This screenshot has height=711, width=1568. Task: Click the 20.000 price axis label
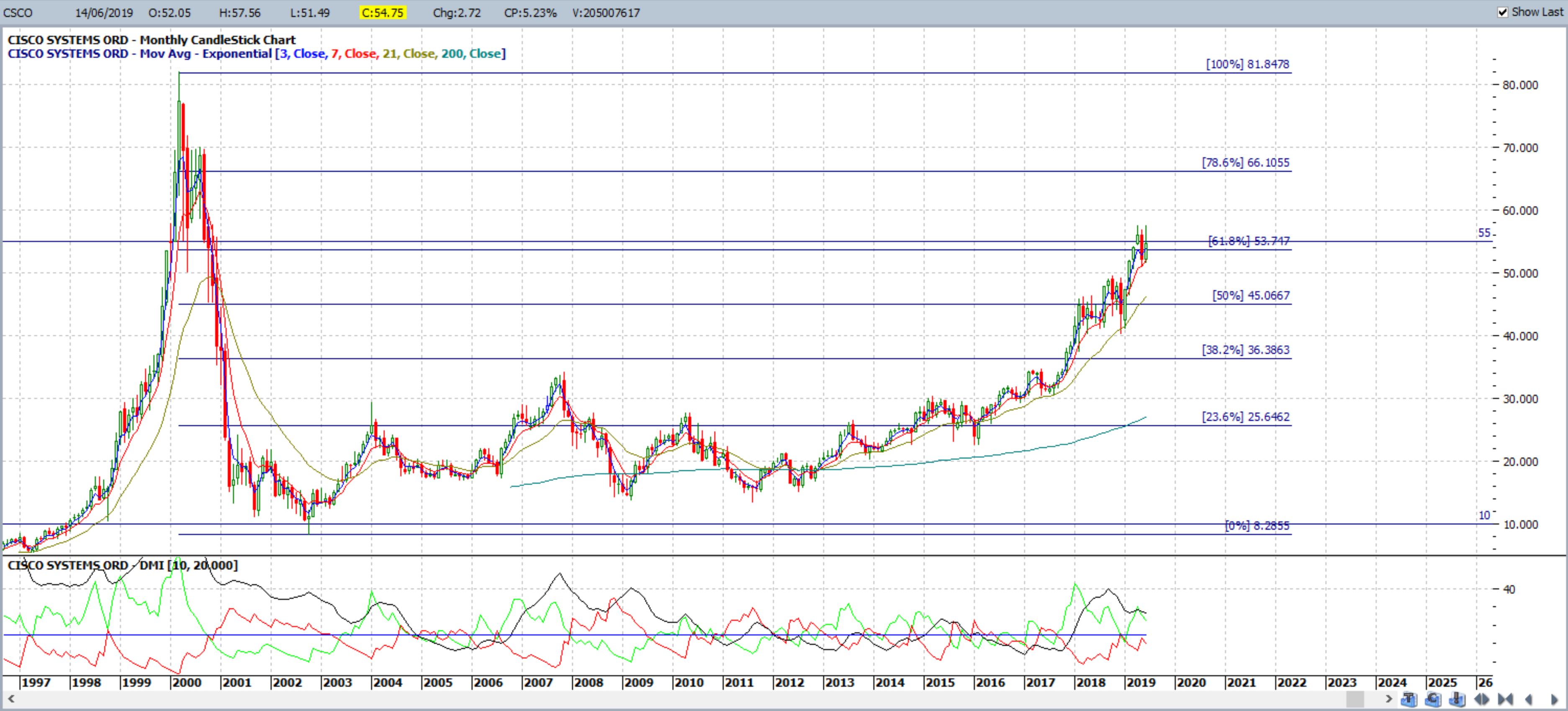(x=1520, y=462)
